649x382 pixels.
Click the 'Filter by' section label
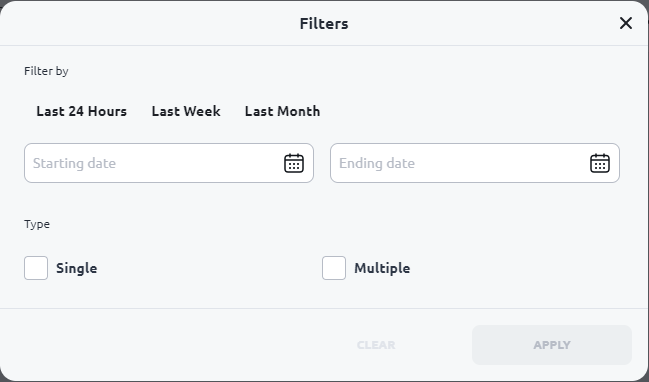coord(46,71)
